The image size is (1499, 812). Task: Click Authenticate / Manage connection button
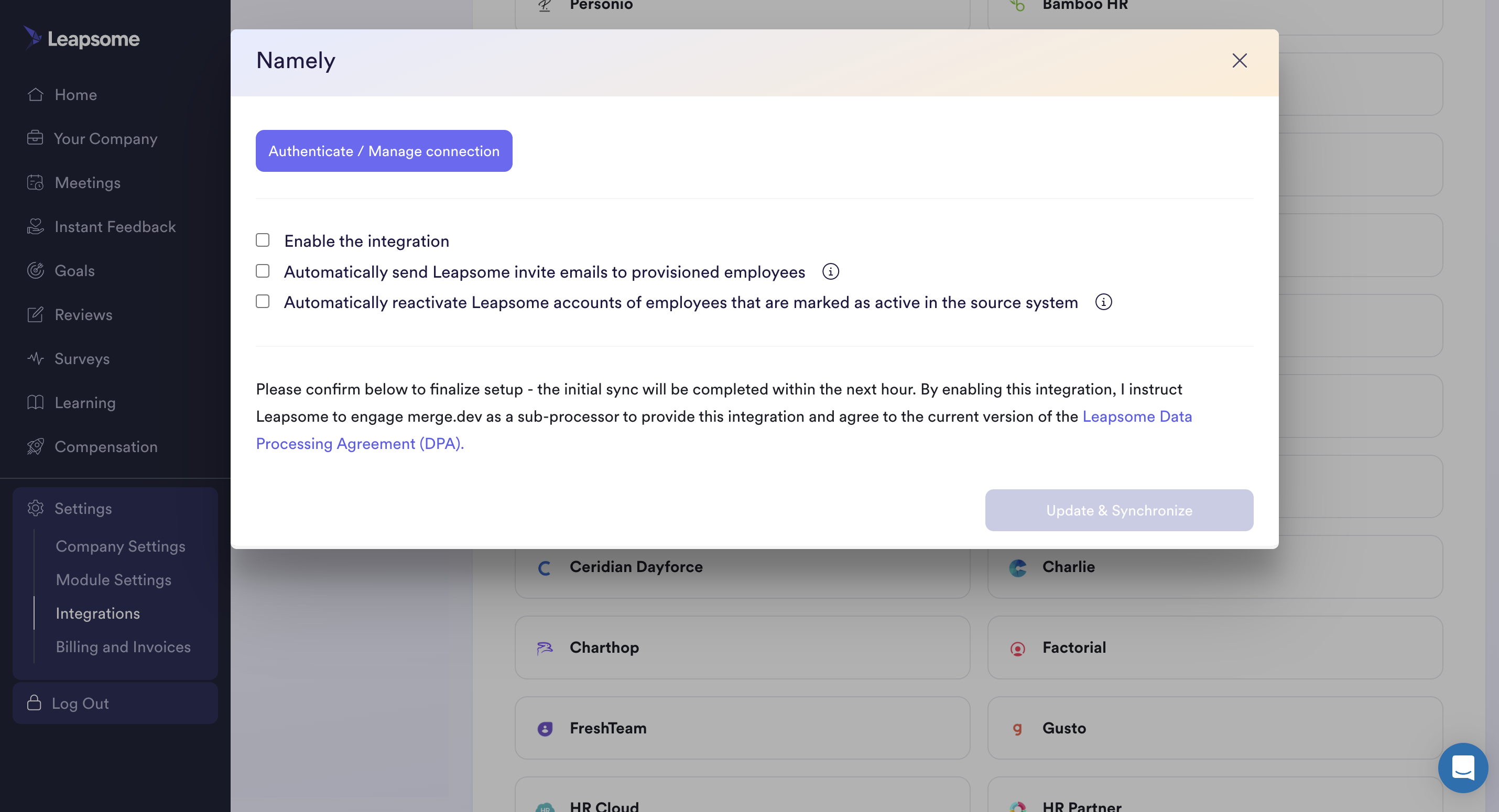pos(384,151)
